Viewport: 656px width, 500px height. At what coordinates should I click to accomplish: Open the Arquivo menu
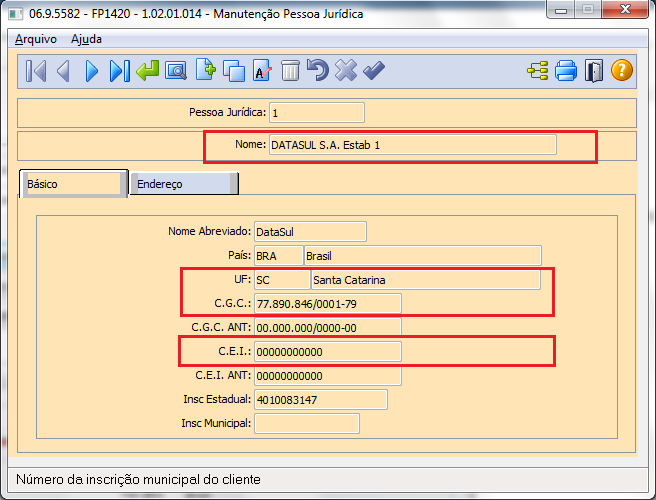[x=36, y=39]
